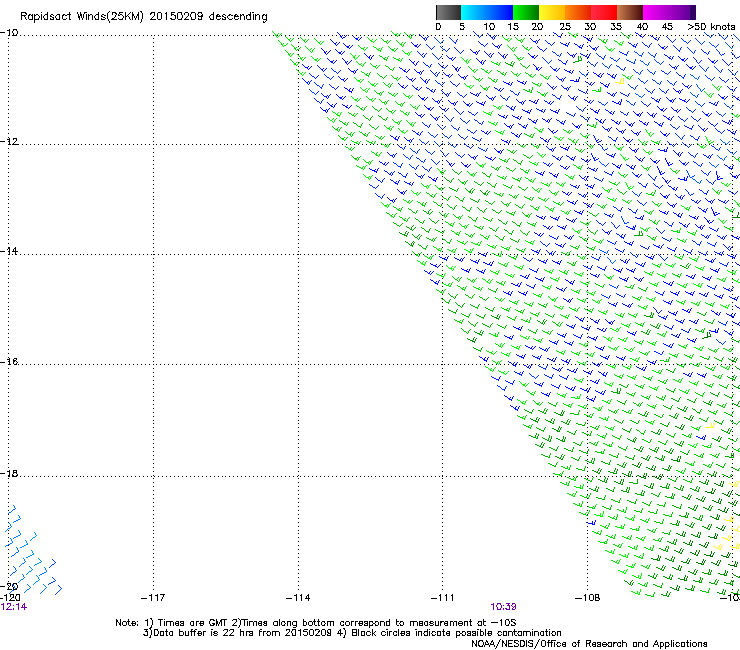Click the -18 latitude axis label

tap(9, 473)
